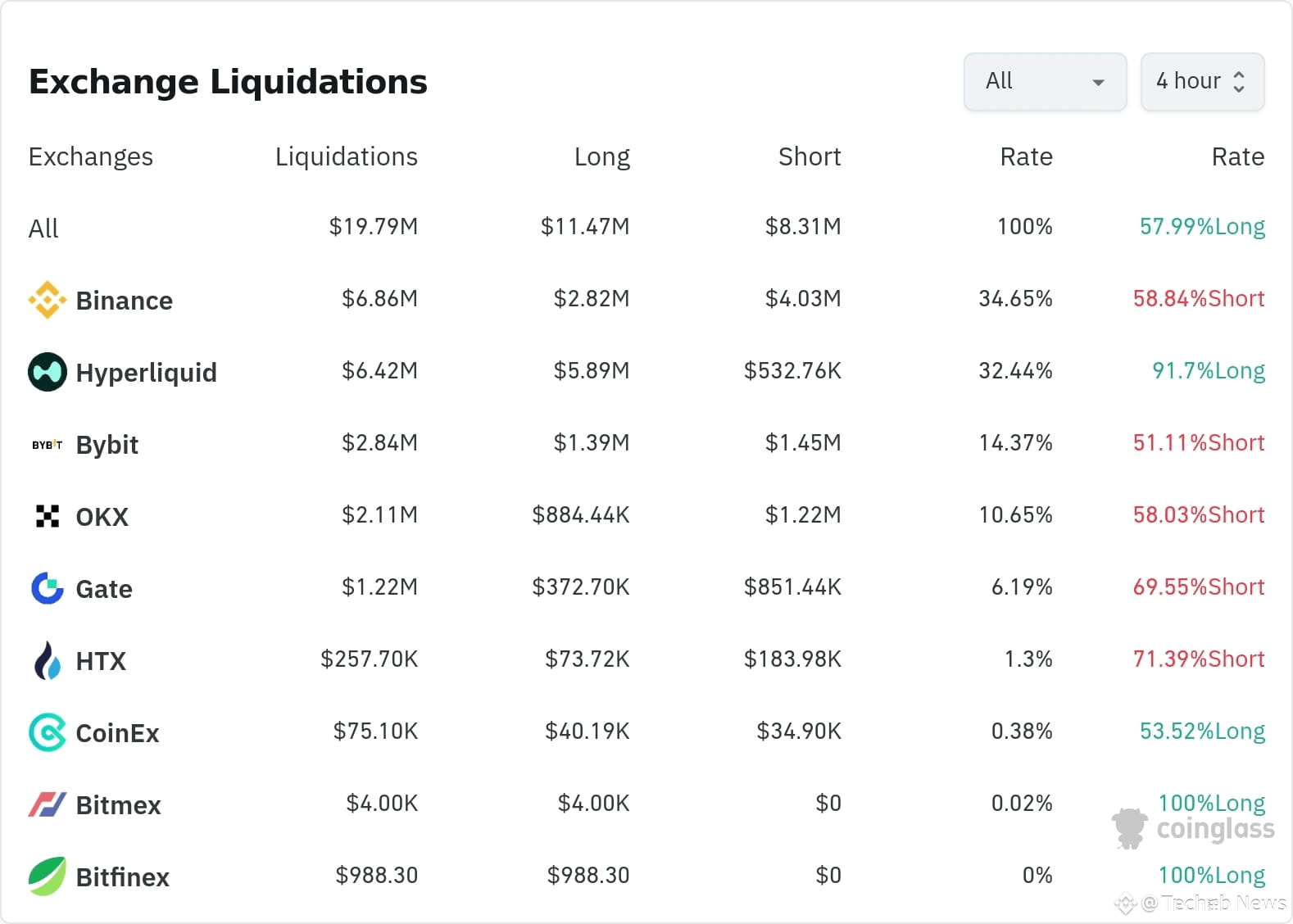Click the Binance logo icon

click(48, 300)
